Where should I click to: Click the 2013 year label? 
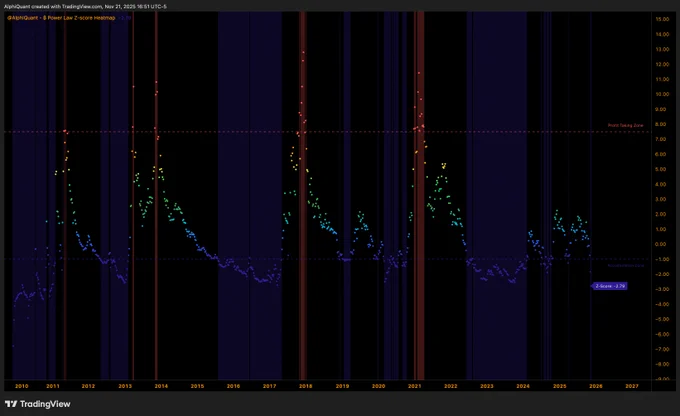click(125, 386)
